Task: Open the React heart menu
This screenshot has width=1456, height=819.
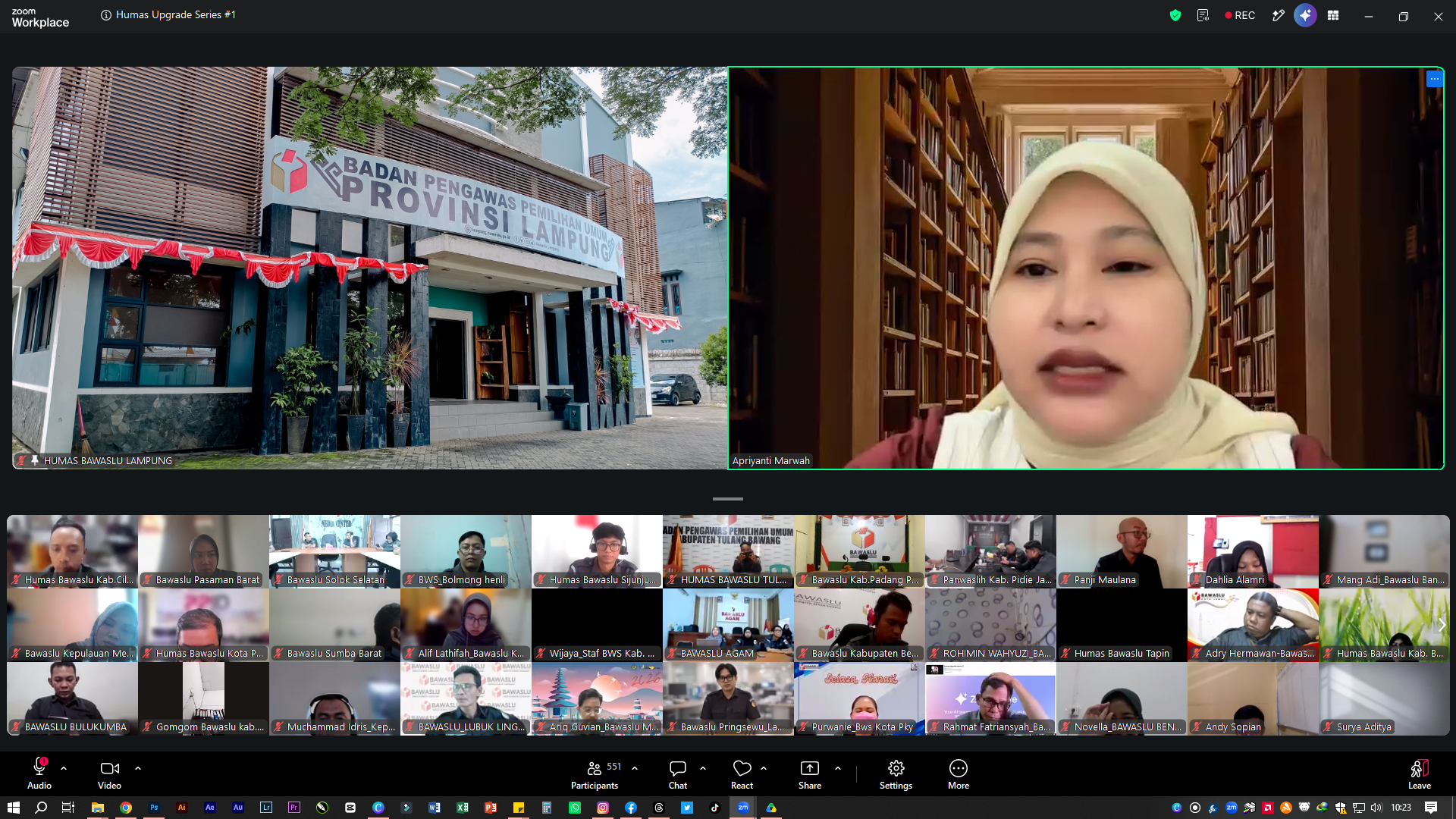Action: (x=742, y=774)
